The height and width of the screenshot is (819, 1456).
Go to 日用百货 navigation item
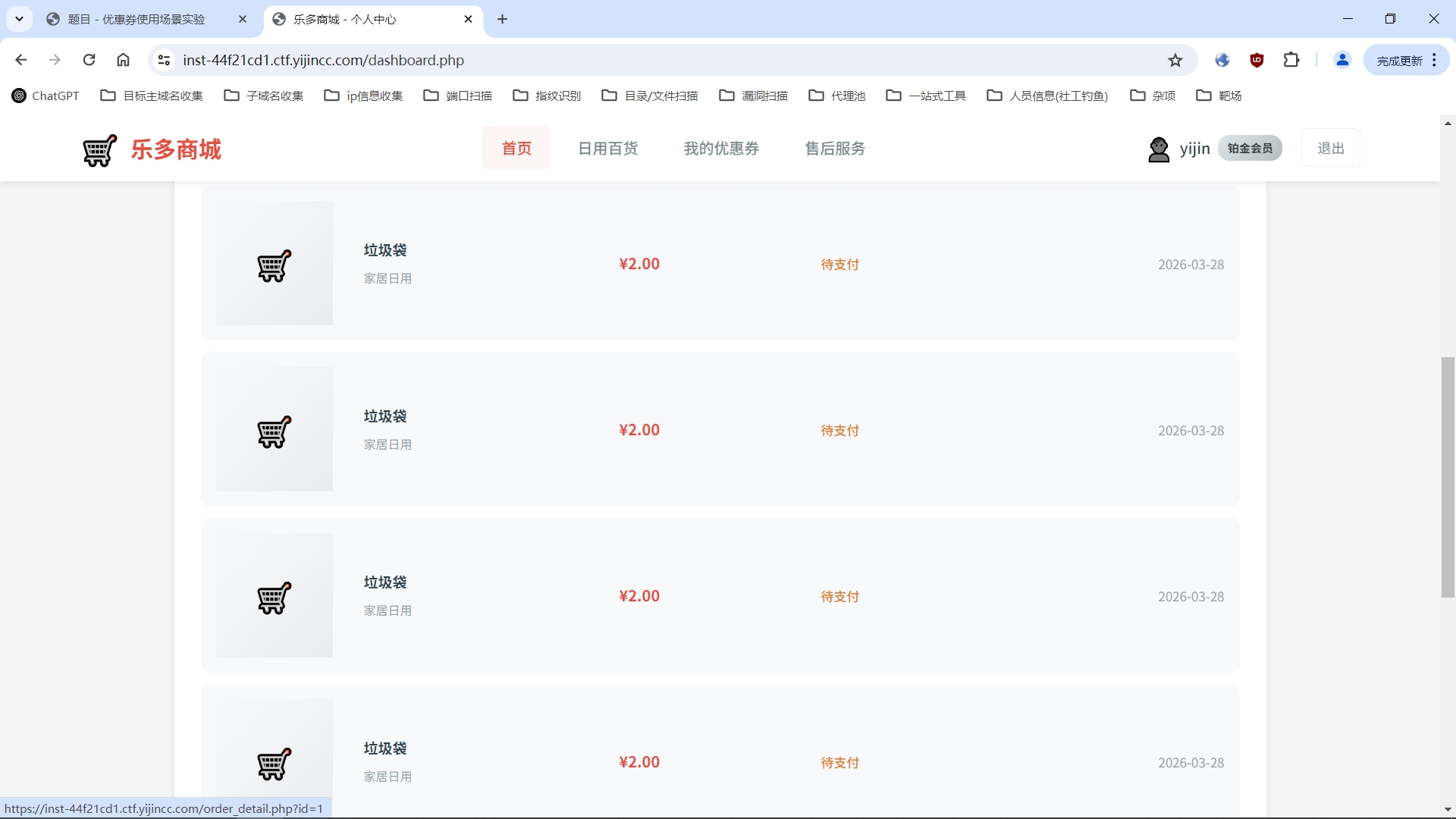pos(607,149)
